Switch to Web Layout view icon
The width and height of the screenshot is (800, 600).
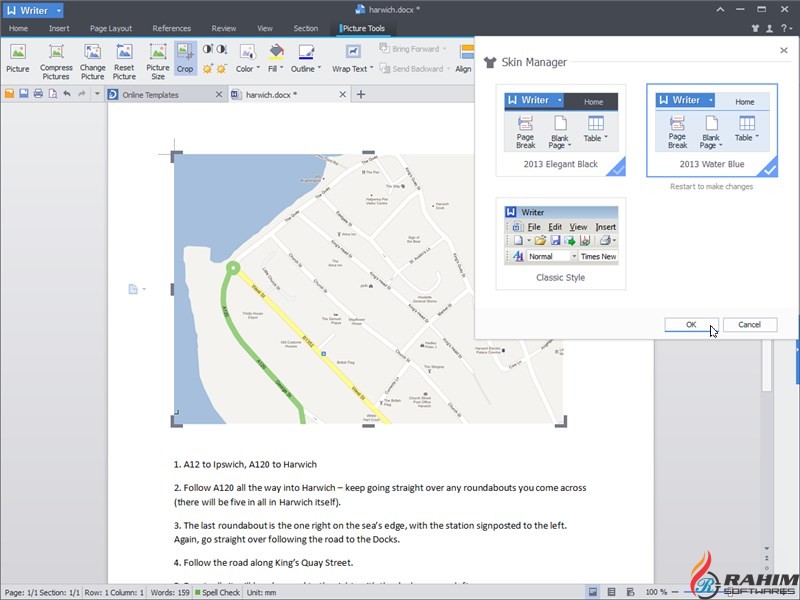(630, 592)
